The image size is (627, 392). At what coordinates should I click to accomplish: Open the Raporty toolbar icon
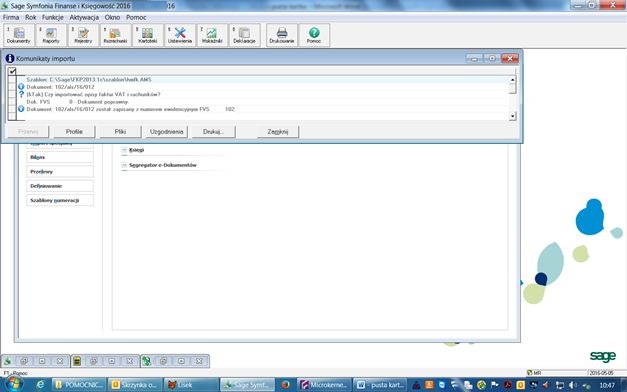click(51, 35)
